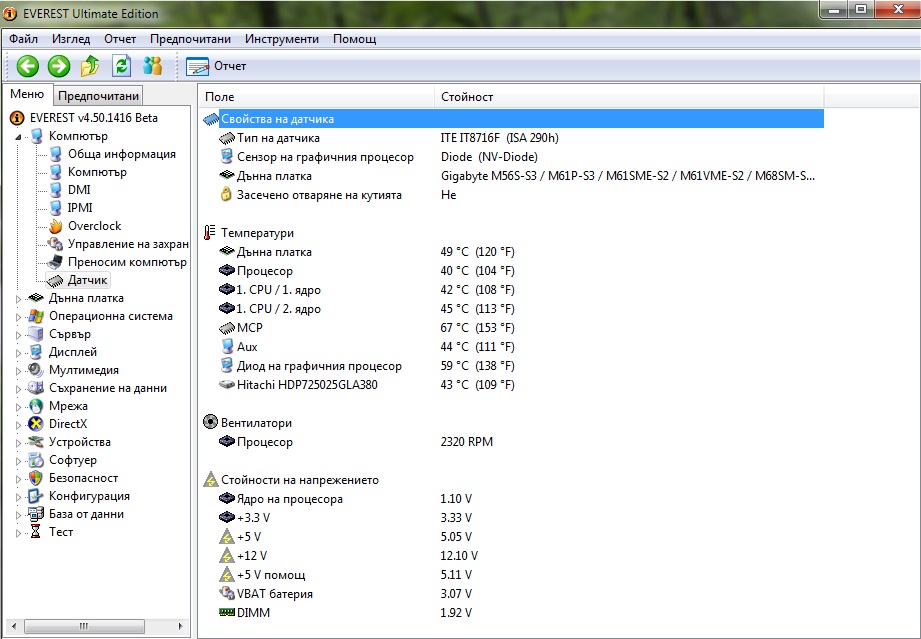Click the Стойност column header
Screen dimensions: 921x639
tap(467, 97)
